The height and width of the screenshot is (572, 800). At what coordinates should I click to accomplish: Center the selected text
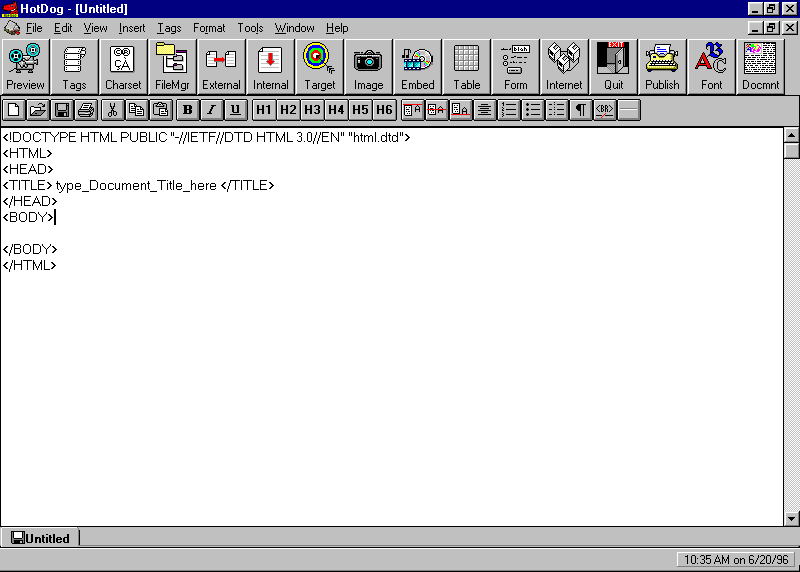point(484,110)
